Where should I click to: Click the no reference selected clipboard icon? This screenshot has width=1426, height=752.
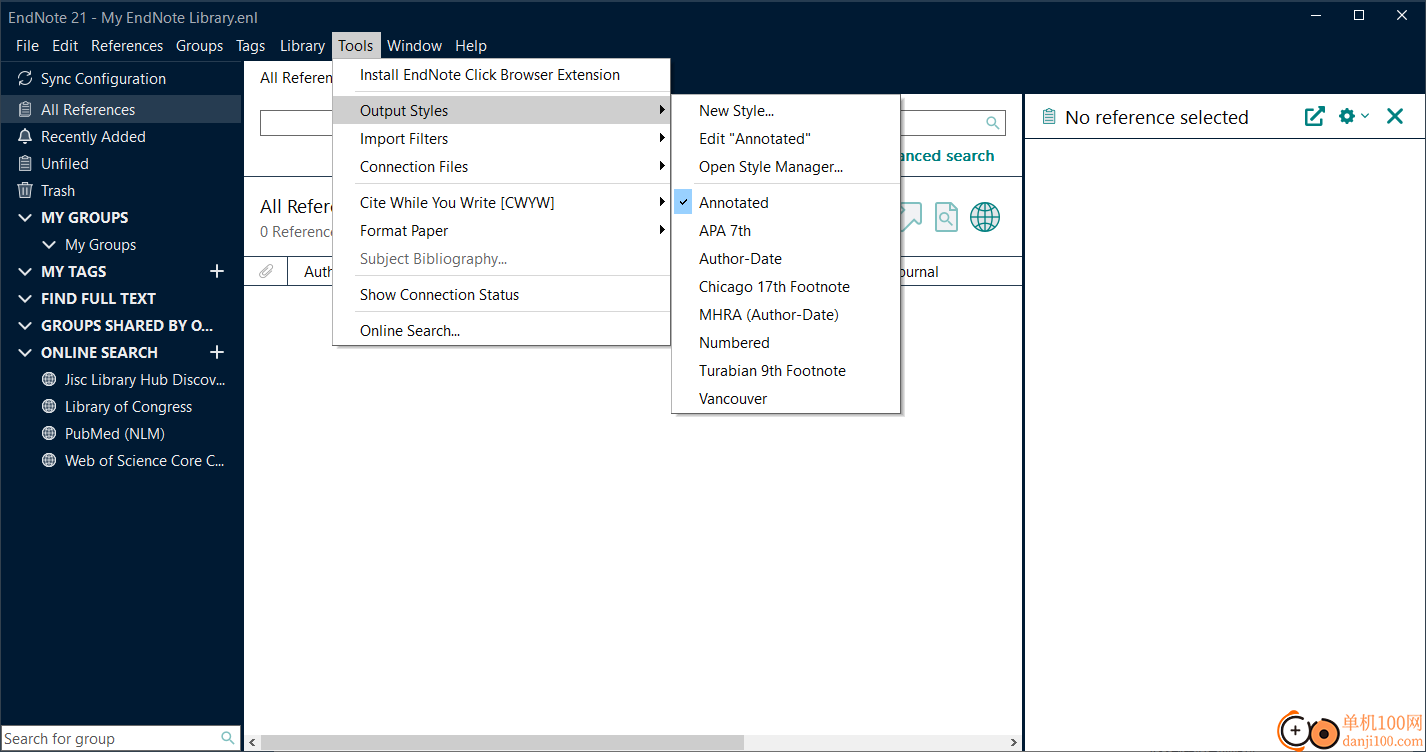1049,118
